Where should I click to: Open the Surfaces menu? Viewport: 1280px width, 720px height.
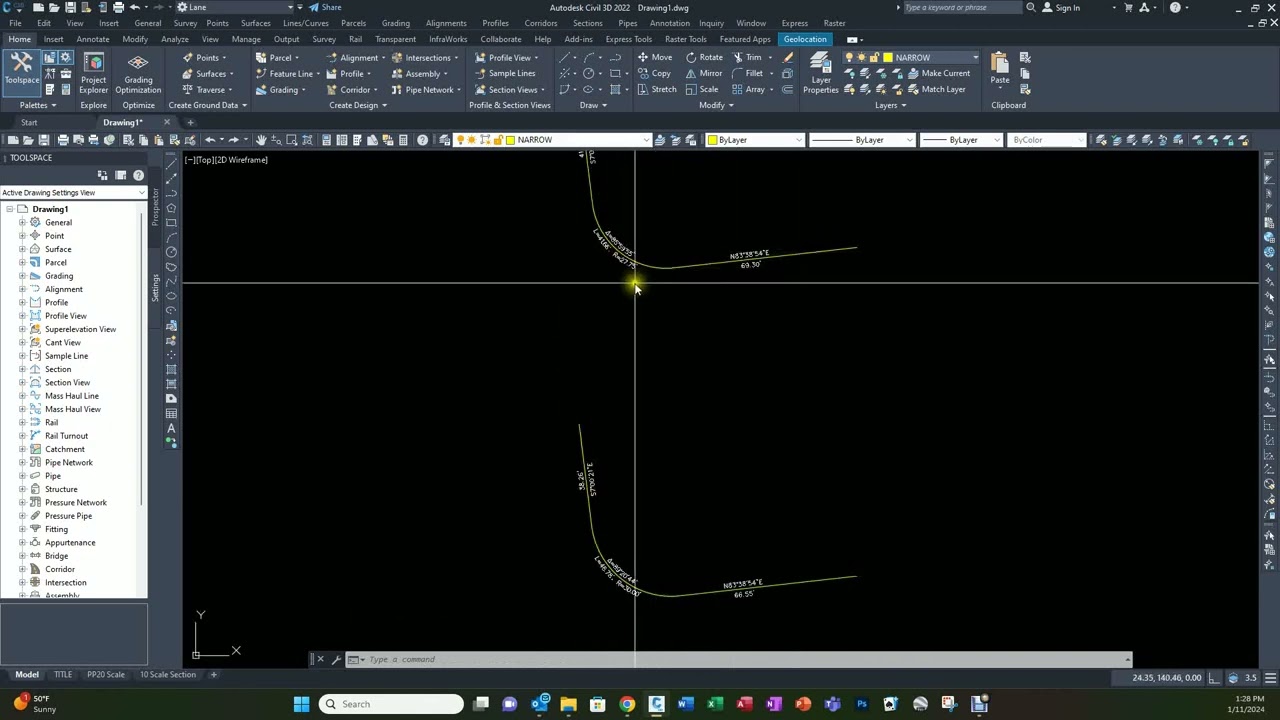(x=255, y=23)
